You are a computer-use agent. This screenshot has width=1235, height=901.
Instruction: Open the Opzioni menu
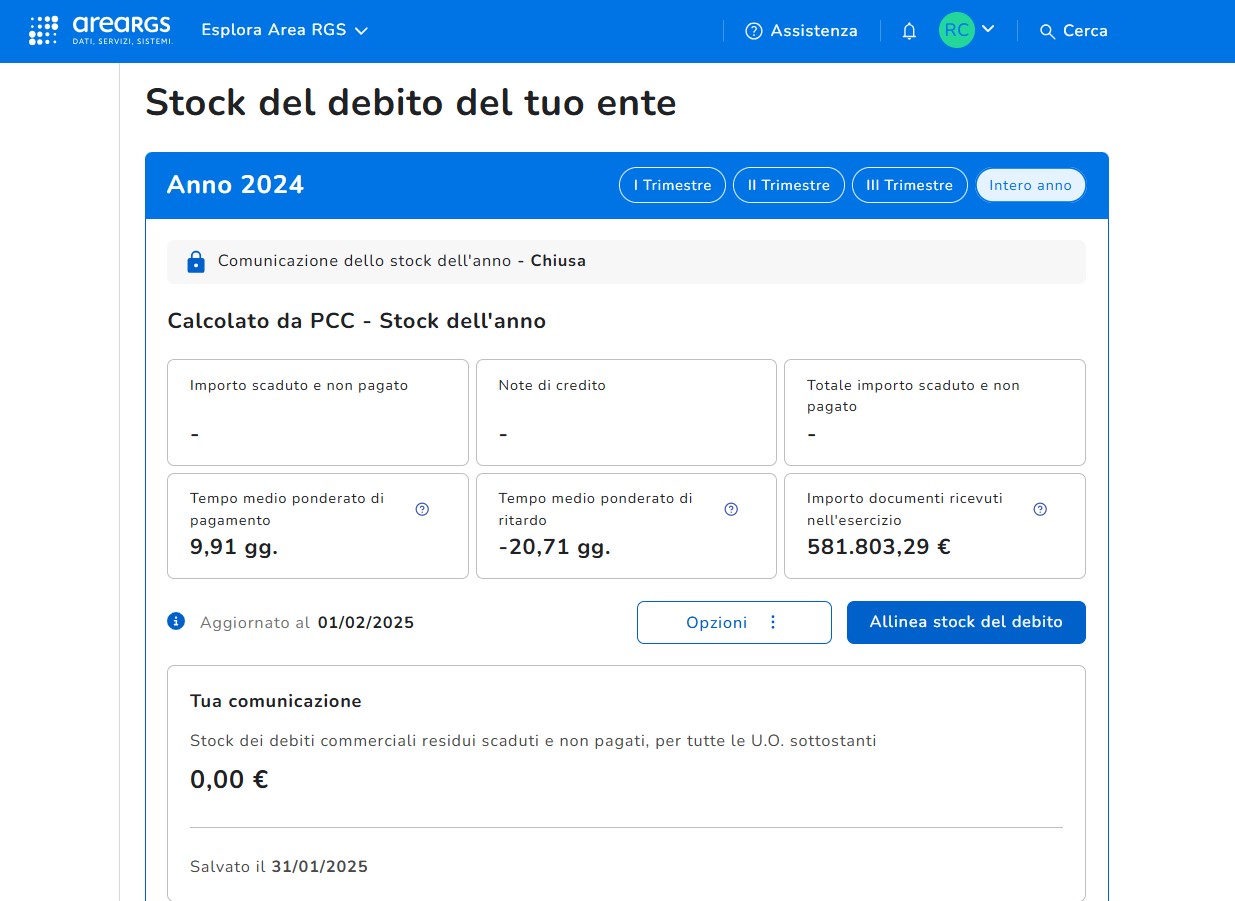click(733, 622)
